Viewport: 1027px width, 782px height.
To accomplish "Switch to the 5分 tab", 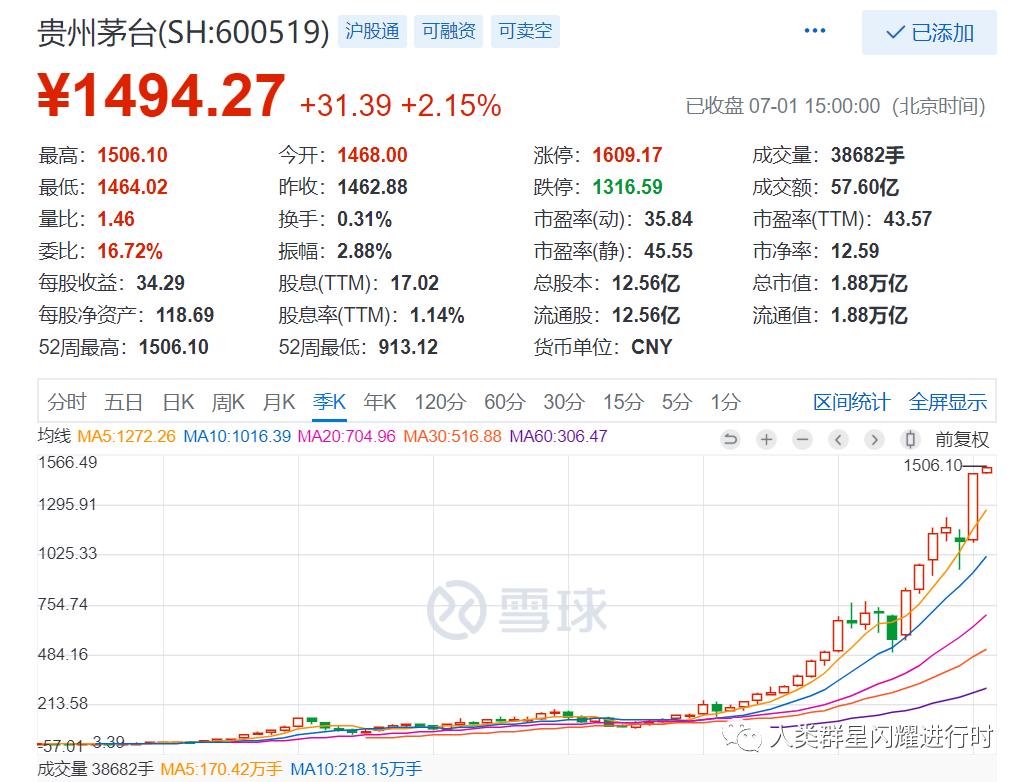I will 677,401.
